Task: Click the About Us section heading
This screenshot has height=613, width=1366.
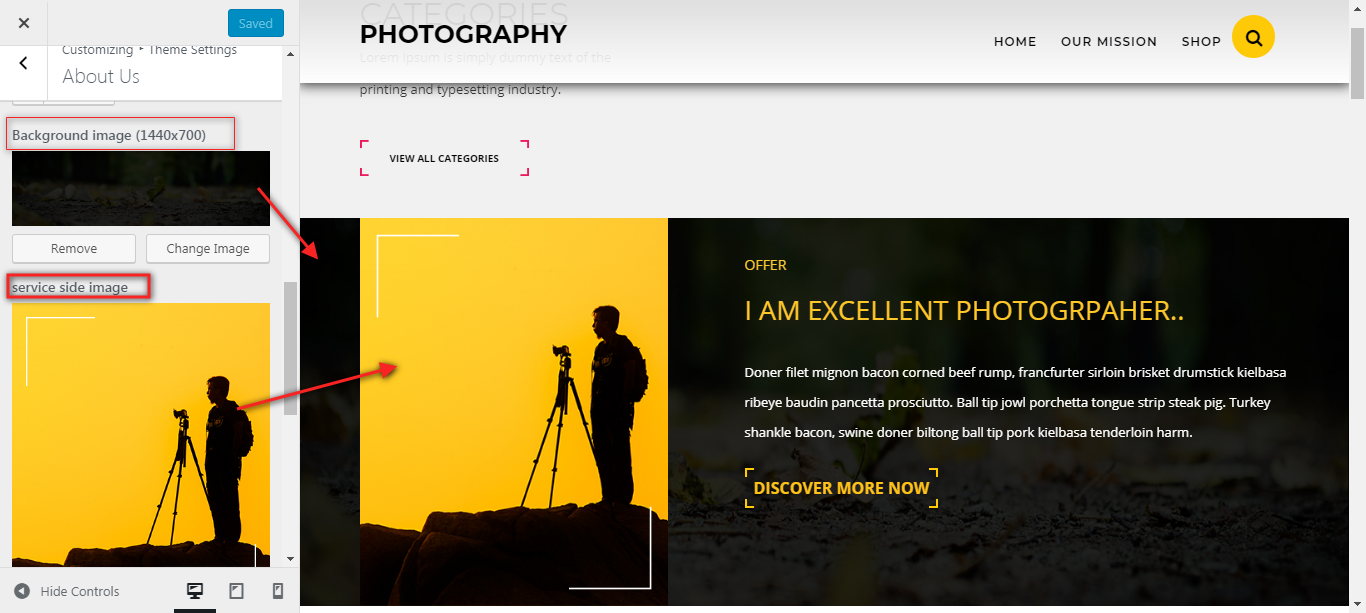Action: tap(101, 76)
